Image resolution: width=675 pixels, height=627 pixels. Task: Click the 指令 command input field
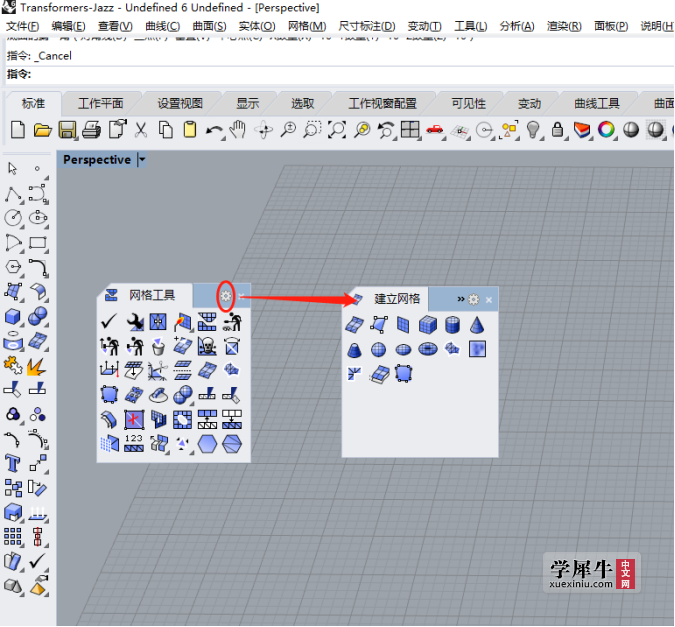[340, 74]
